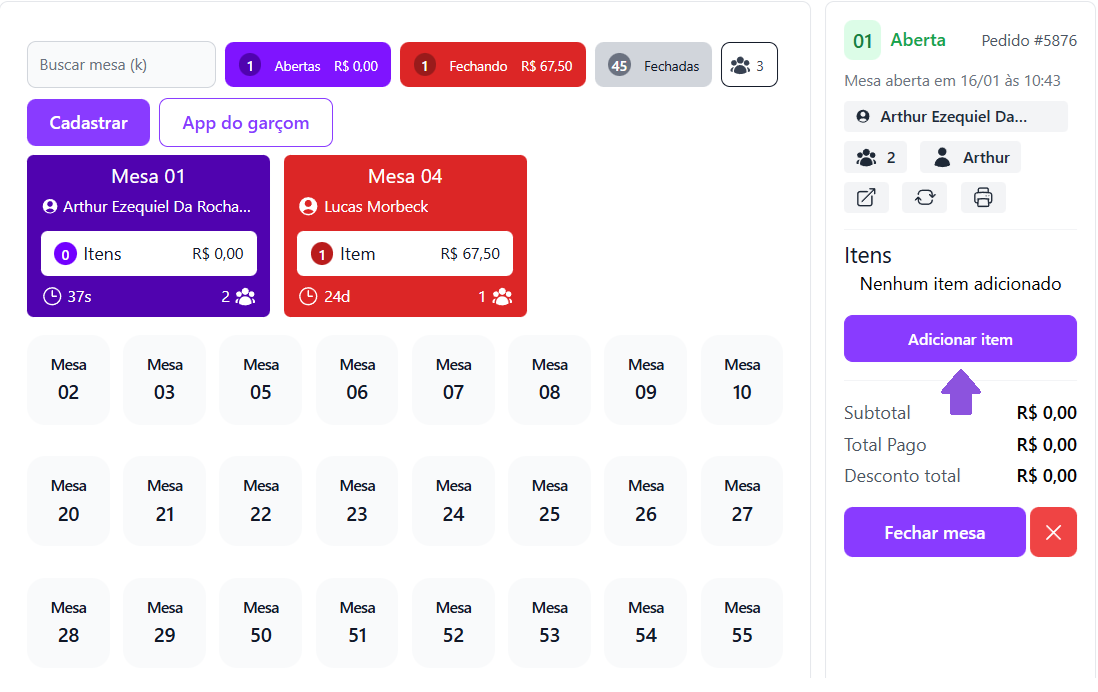The image size is (1098, 692).
Task: Click the printer icon to print order
Action: [x=983, y=197]
